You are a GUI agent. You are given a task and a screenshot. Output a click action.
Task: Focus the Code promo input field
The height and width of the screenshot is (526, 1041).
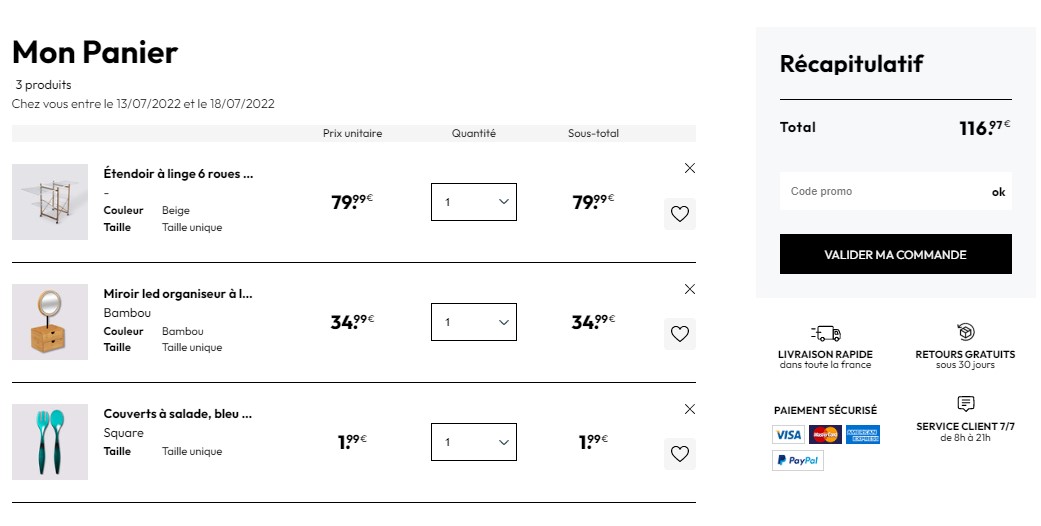[x=883, y=191]
